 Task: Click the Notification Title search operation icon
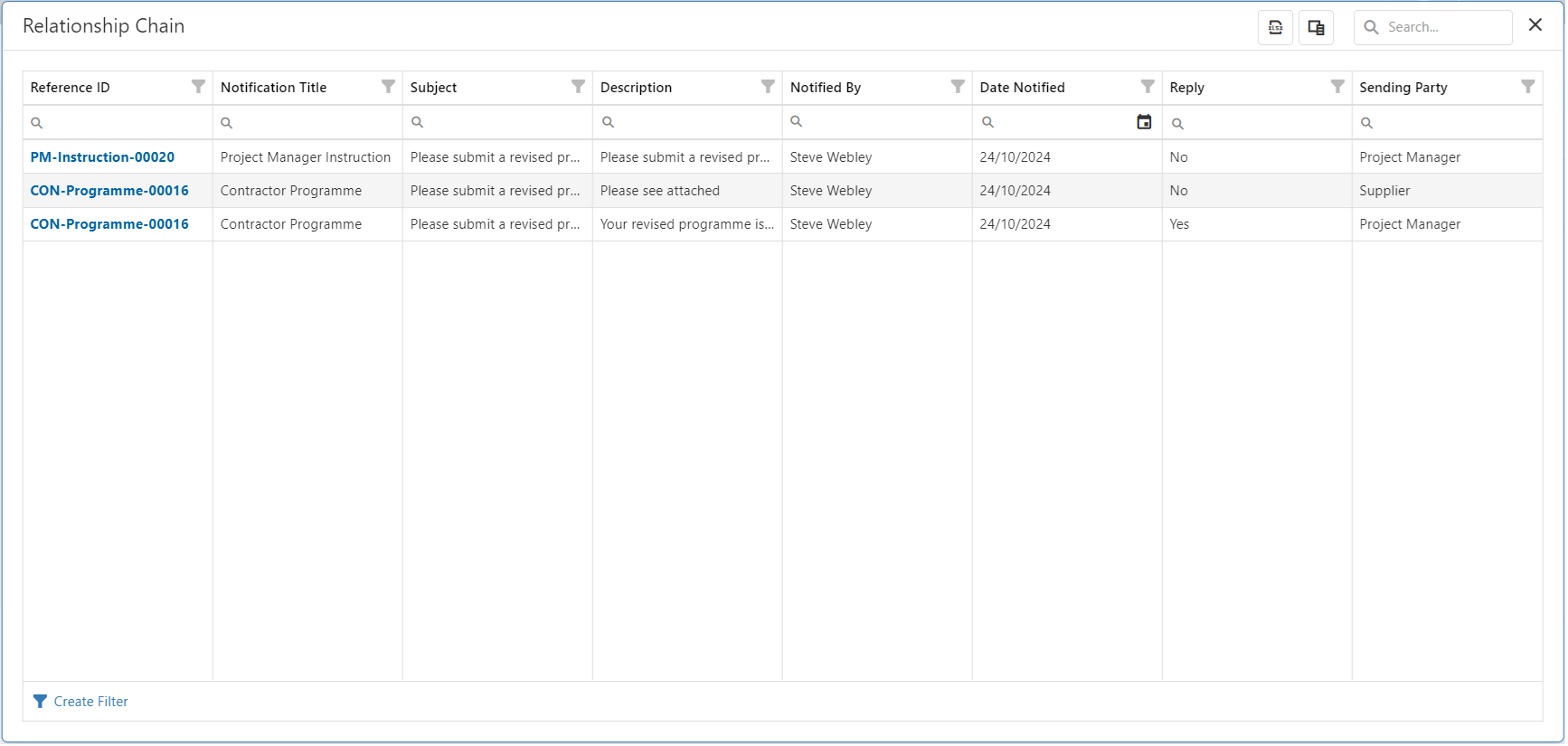[227, 123]
